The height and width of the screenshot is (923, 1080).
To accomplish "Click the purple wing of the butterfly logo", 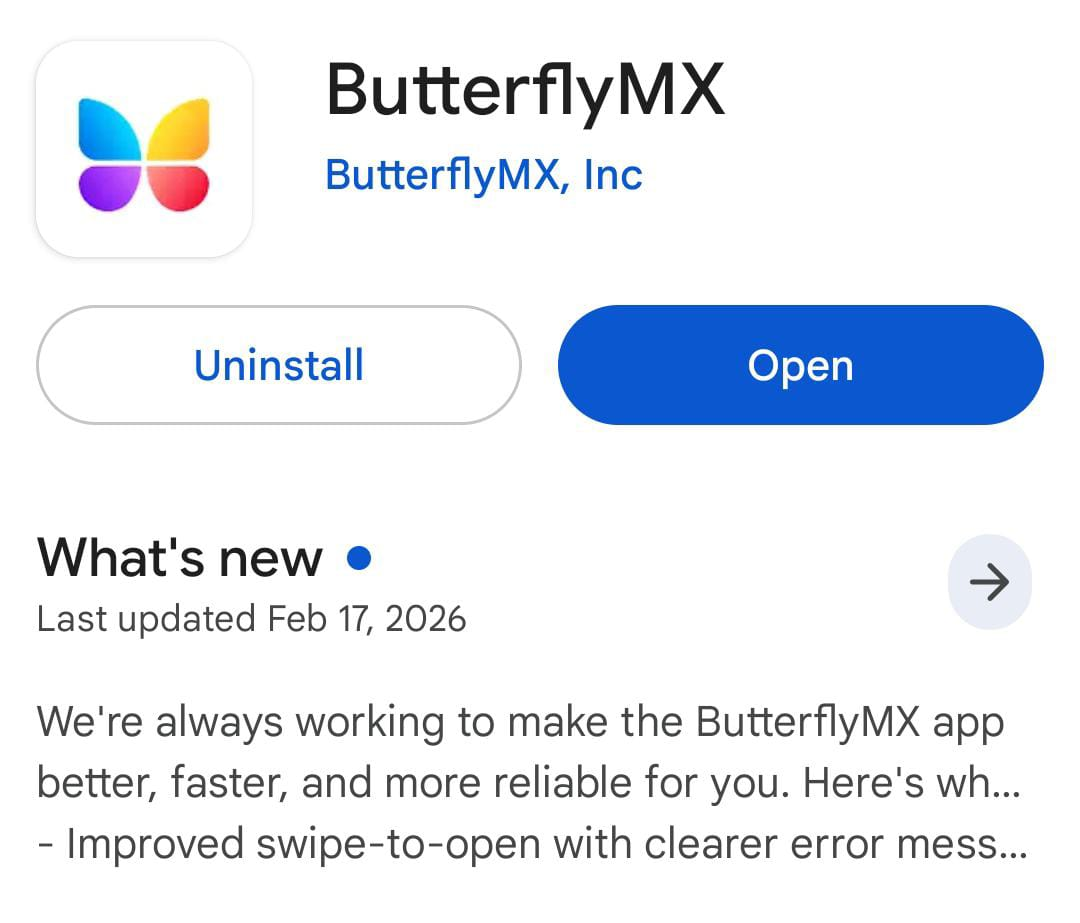I will (x=108, y=187).
